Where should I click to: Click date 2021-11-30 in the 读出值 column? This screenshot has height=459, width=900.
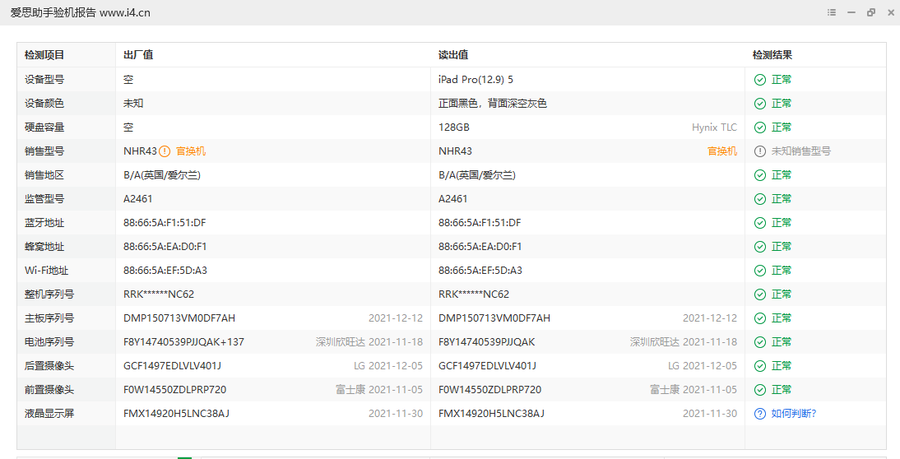[710, 414]
